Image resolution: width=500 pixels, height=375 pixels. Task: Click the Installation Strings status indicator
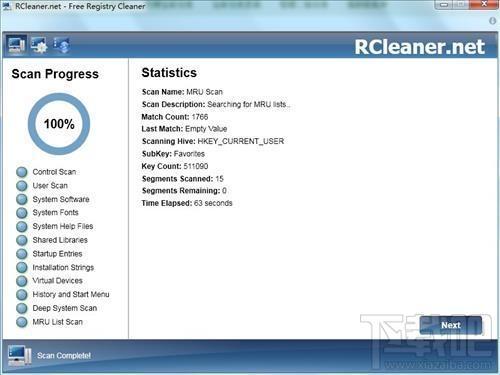(22, 267)
